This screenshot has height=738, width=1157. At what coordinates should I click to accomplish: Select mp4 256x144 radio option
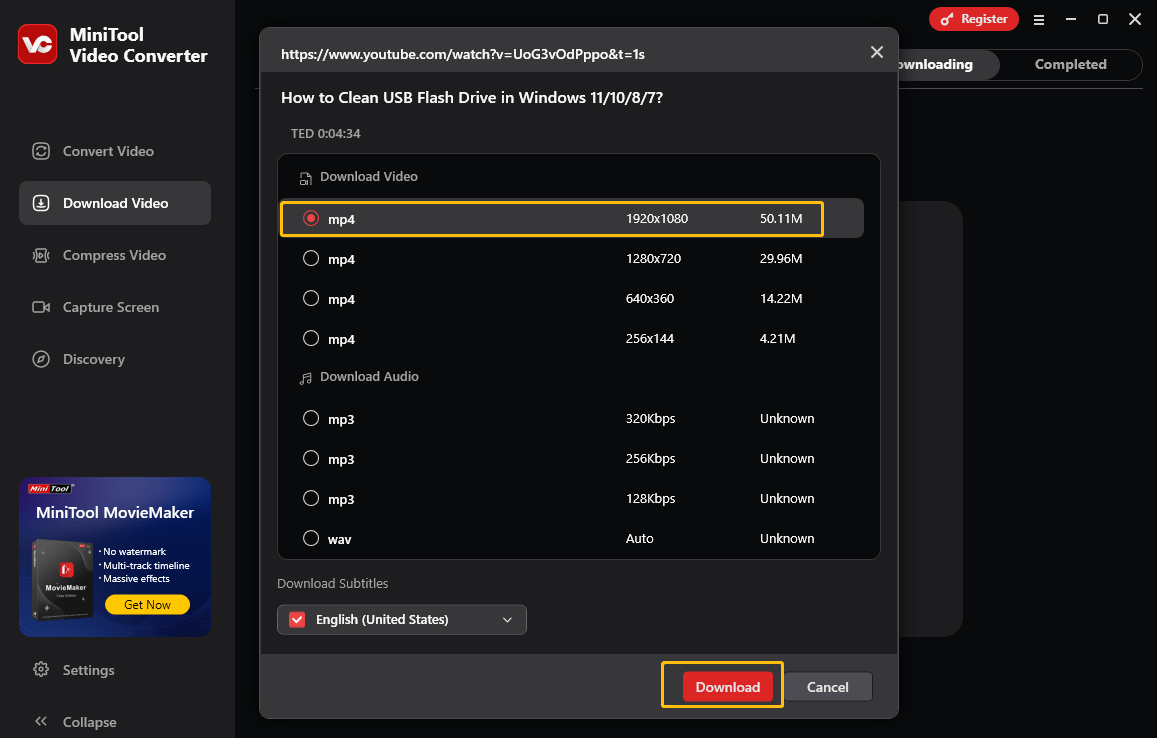(x=311, y=338)
